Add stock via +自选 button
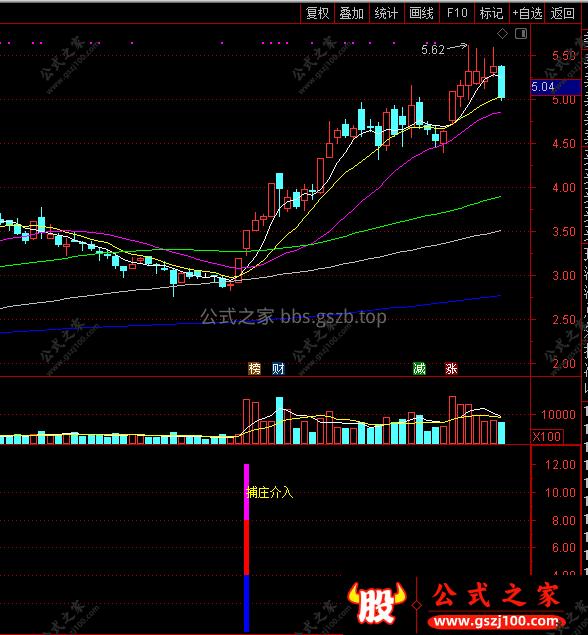Viewport: 588px width, 635px height. 527,13
